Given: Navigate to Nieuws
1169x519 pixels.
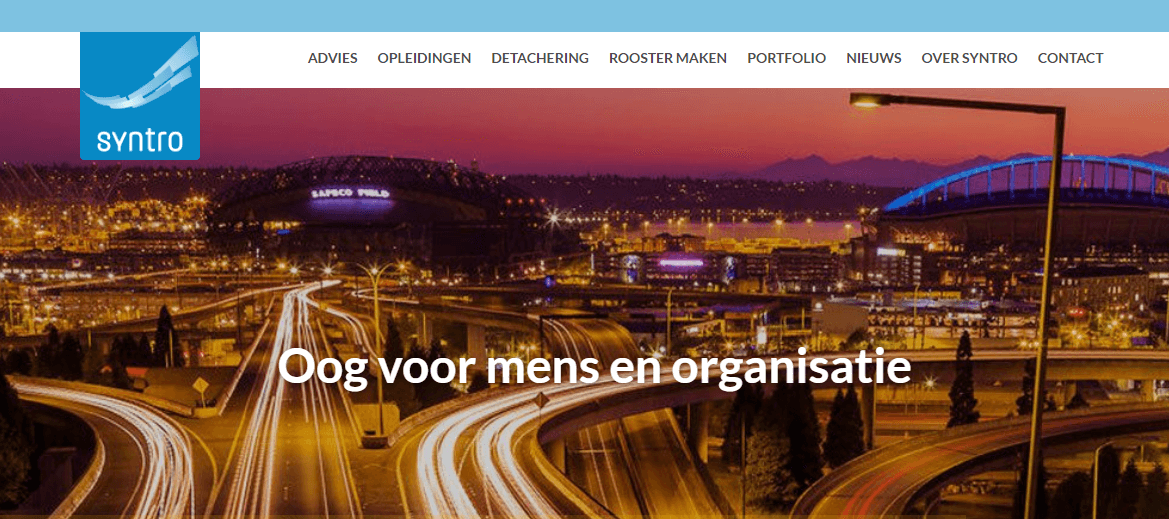Looking at the screenshot, I should tap(874, 58).
